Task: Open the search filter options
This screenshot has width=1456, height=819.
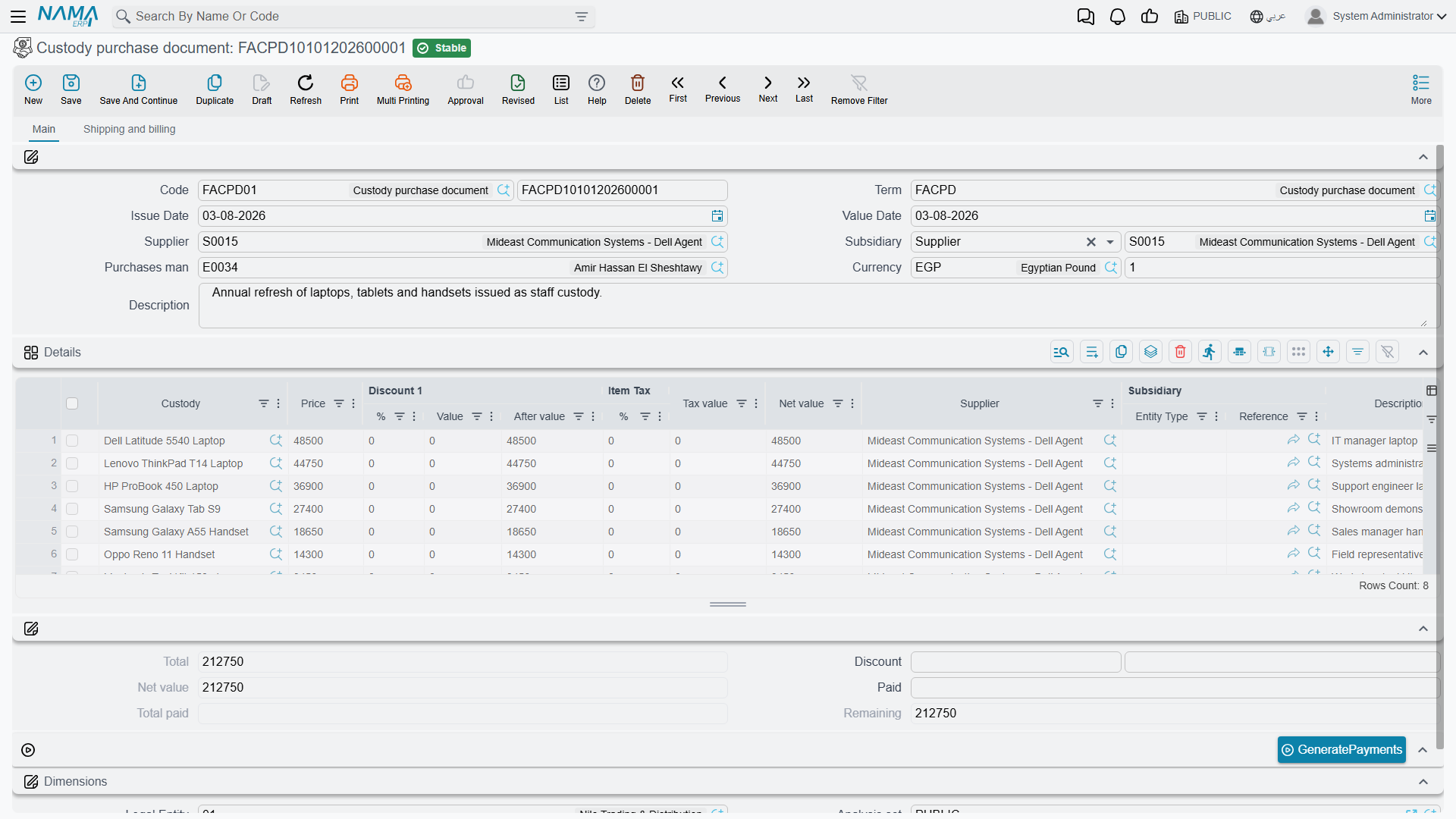Action: pos(582,17)
